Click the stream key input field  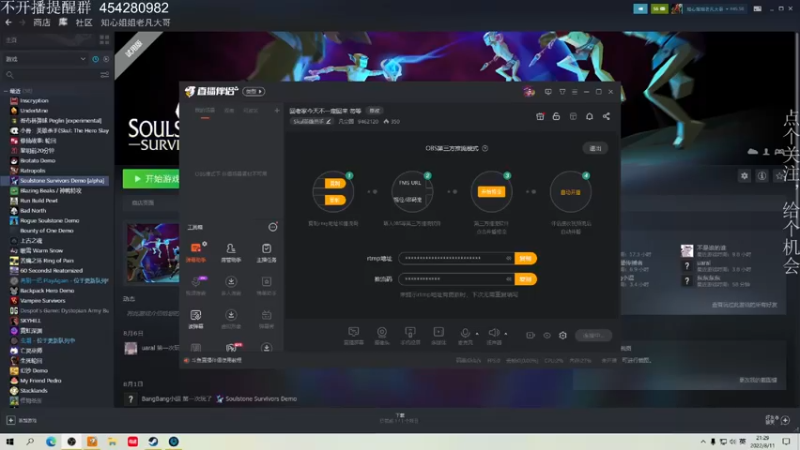click(x=456, y=279)
